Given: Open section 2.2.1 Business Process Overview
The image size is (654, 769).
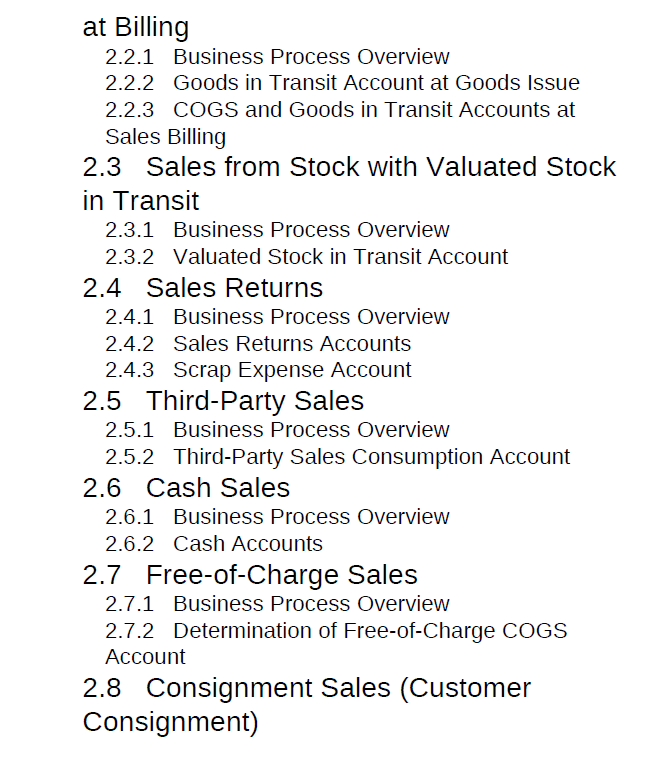Looking at the screenshot, I should [x=277, y=57].
